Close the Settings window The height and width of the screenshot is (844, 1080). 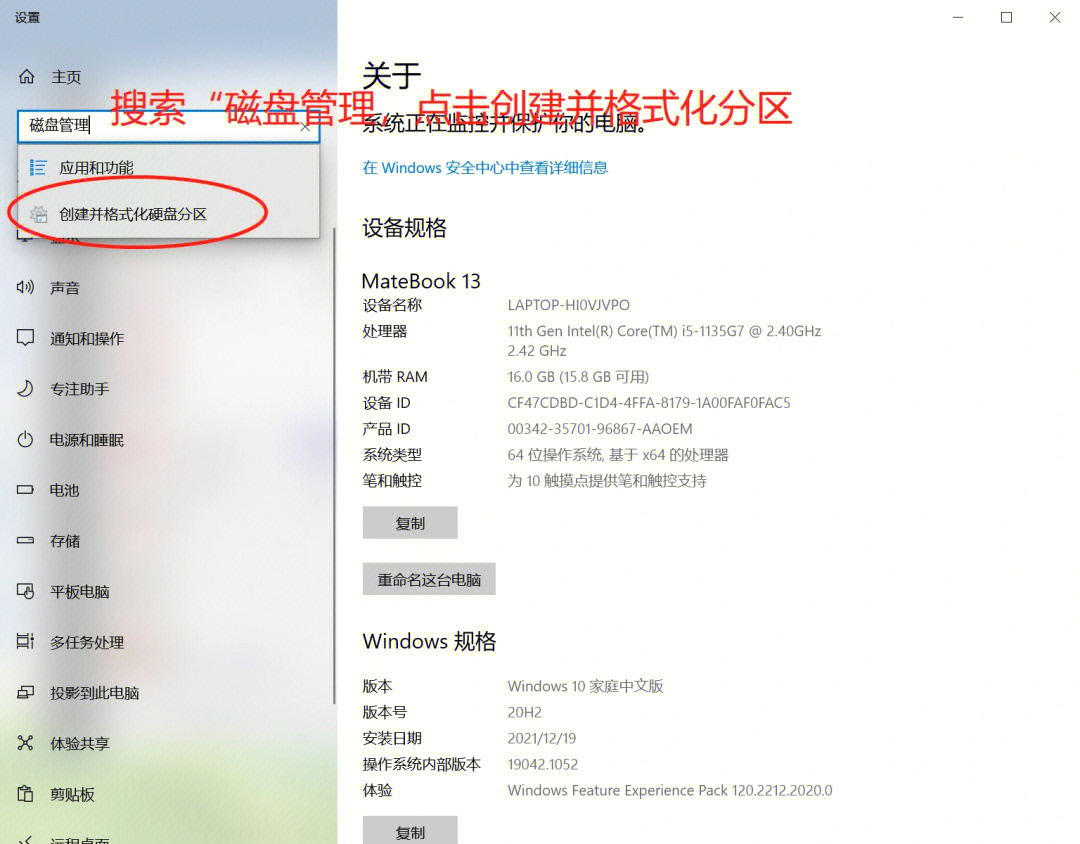pos(1055,17)
